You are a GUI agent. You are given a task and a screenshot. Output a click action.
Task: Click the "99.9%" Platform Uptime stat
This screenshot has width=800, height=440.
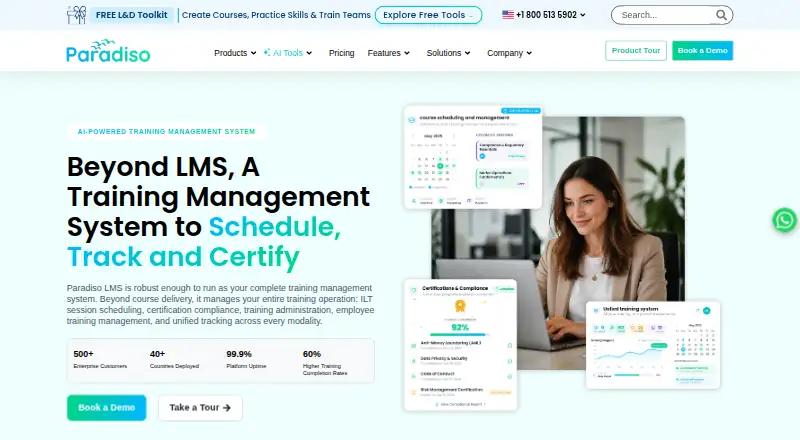[246, 359]
